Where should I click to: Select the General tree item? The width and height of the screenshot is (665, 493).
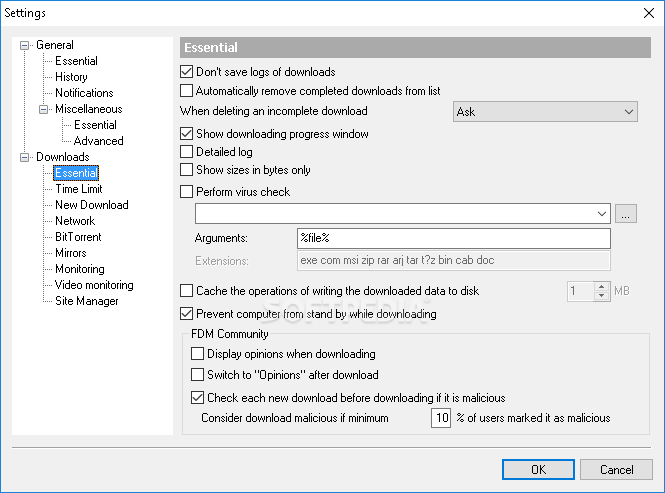coord(55,45)
